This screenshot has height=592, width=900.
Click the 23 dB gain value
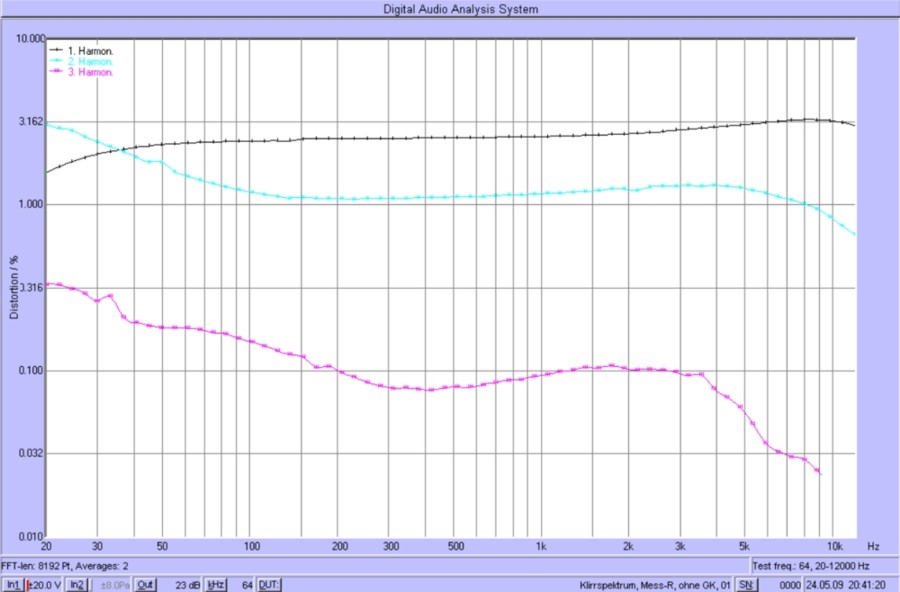186,584
